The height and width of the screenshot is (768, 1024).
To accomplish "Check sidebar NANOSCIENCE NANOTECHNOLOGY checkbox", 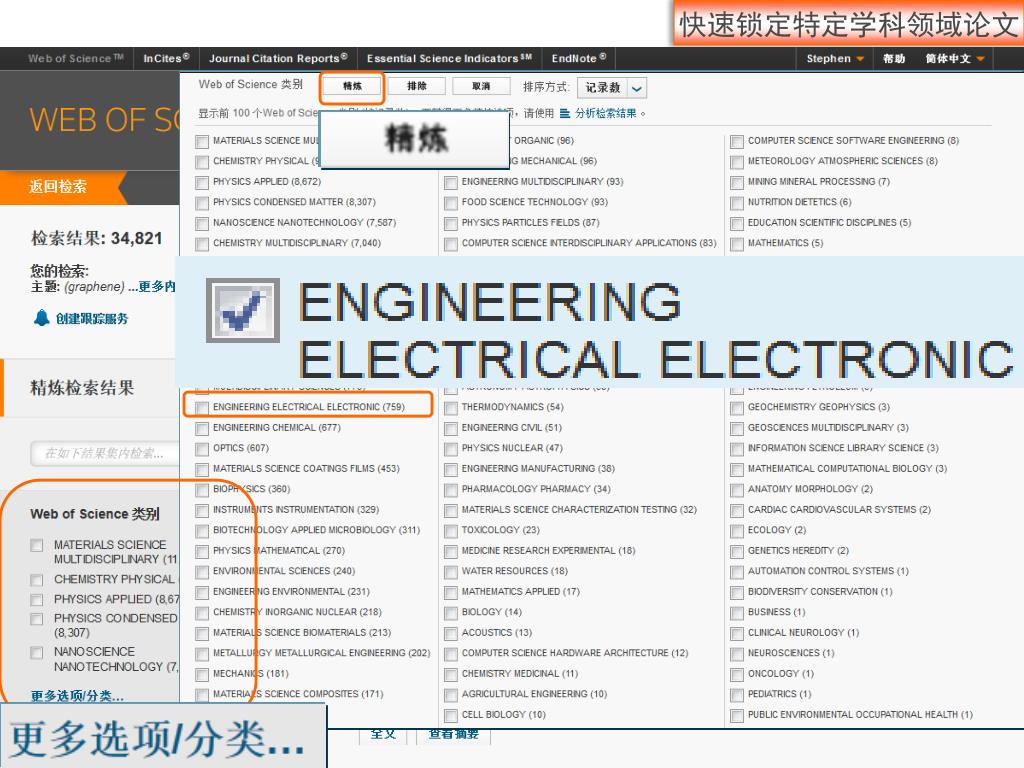I will pyautogui.click(x=37, y=652).
